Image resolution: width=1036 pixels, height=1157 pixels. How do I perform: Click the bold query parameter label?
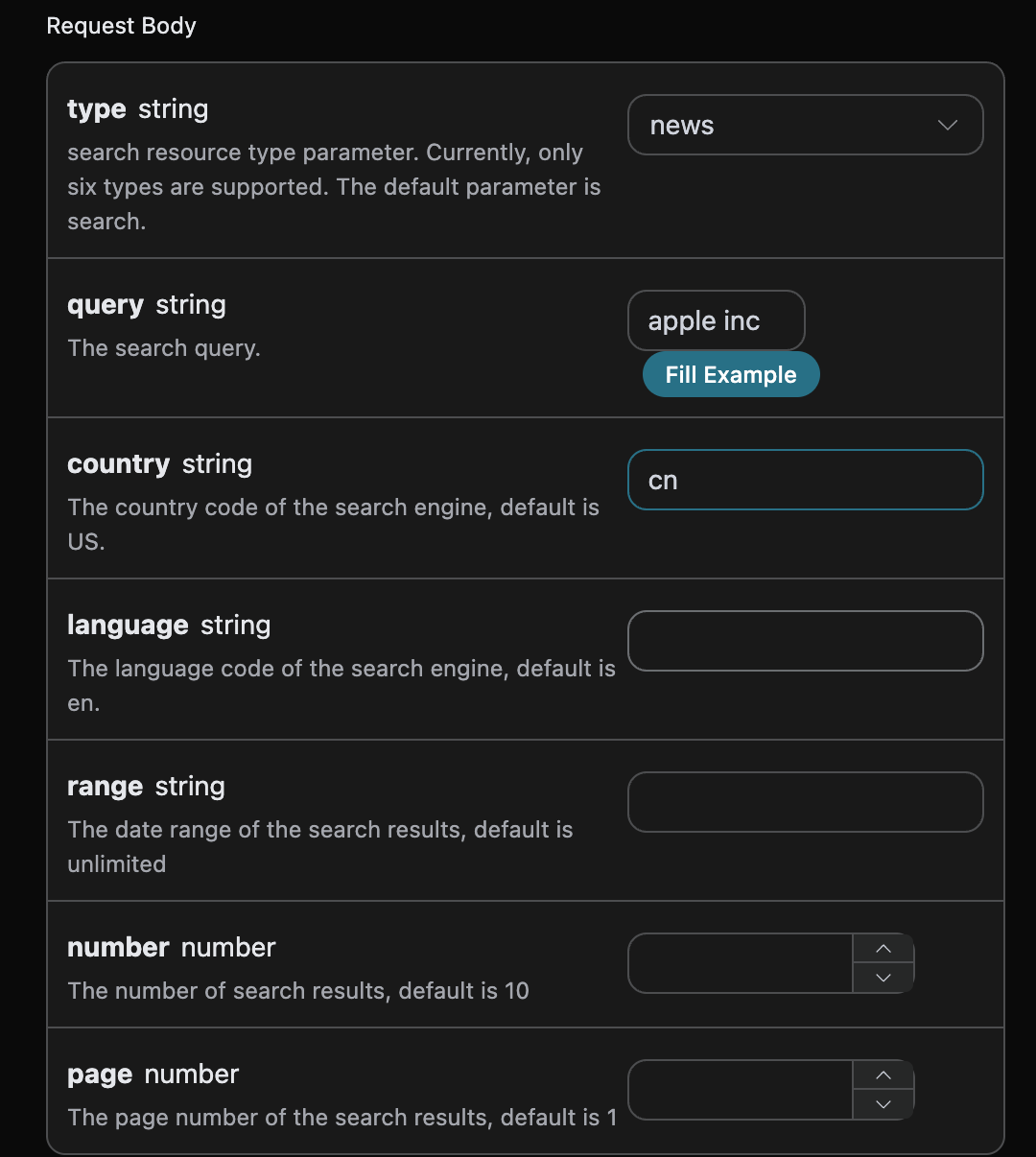pos(106,305)
